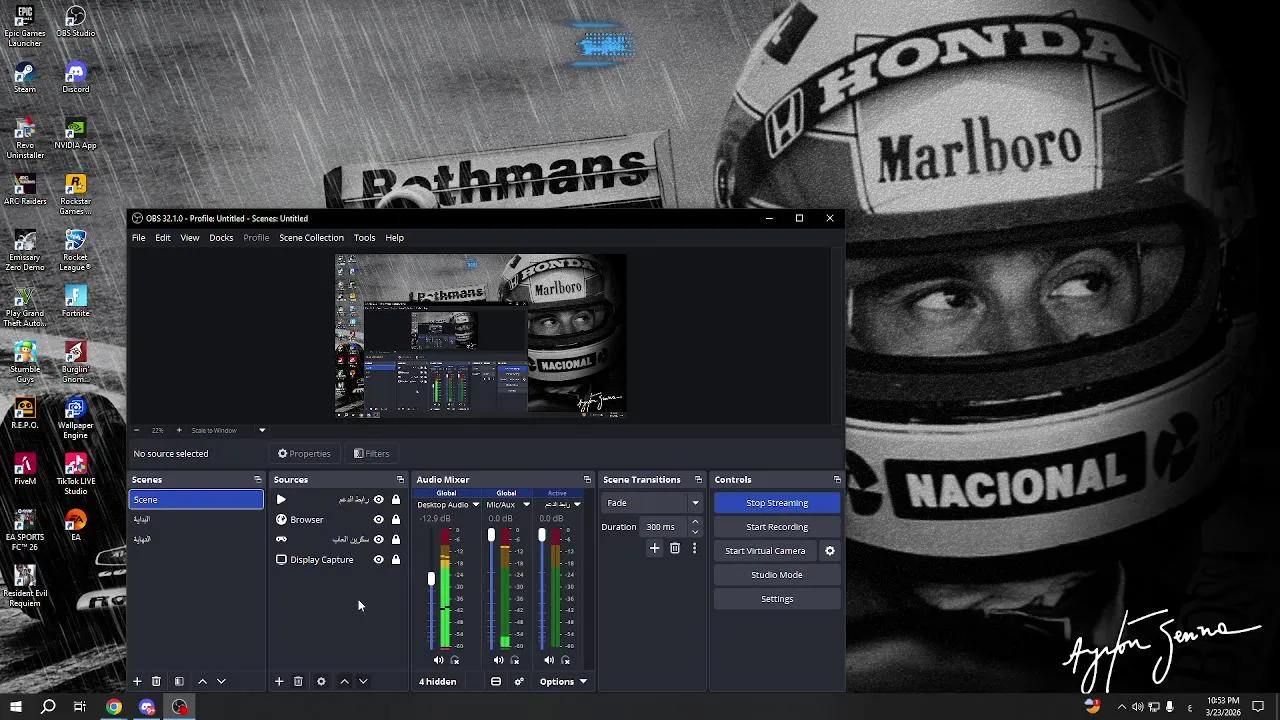Screen dimensions: 1280x720
Task: Open scene filters icon in the Scenes toolbar
Action: (x=179, y=681)
